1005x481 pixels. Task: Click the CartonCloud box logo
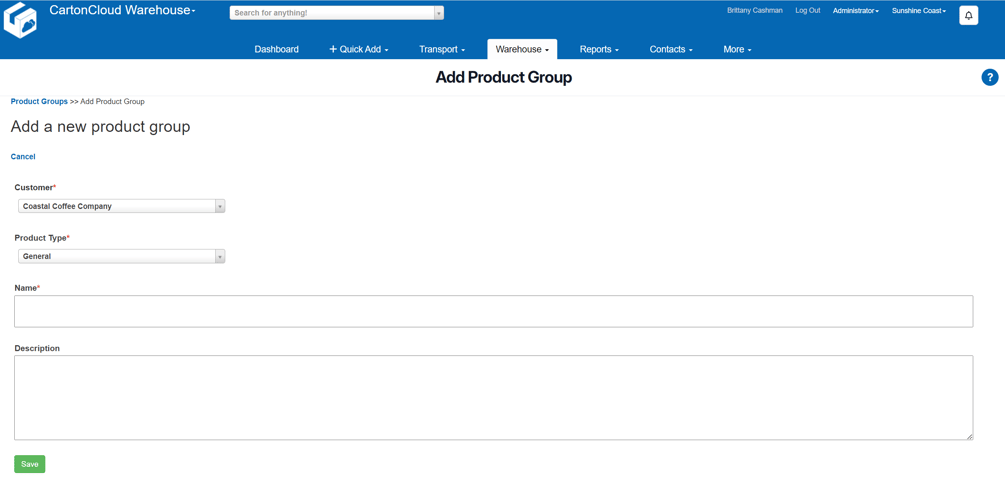click(x=20, y=19)
